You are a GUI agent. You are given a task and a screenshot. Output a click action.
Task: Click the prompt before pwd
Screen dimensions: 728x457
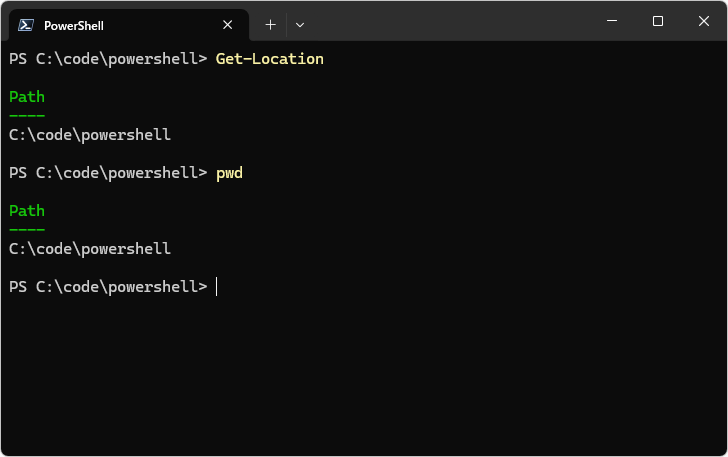pos(108,173)
